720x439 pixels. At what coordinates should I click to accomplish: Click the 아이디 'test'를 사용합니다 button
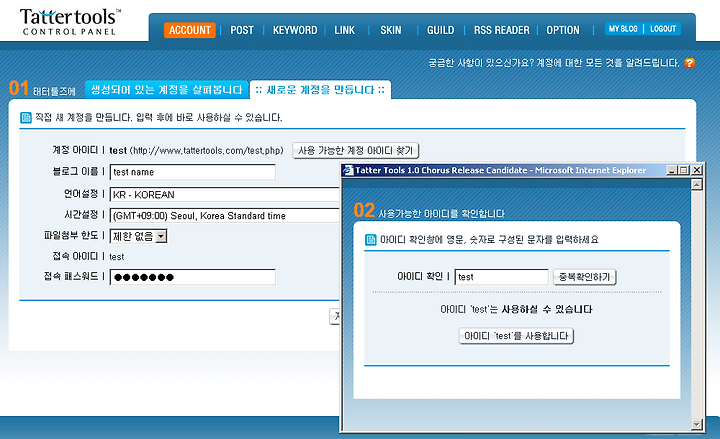click(x=516, y=336)
